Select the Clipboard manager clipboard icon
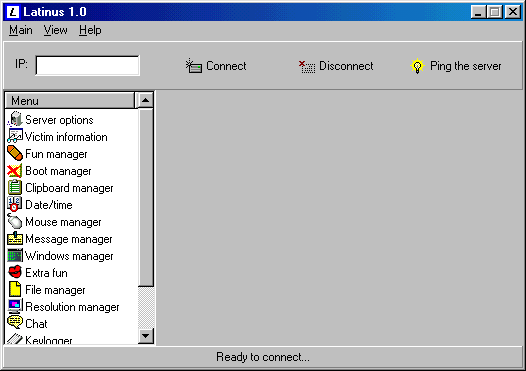Screen dimensions: 526x371 tap(15, 187)
